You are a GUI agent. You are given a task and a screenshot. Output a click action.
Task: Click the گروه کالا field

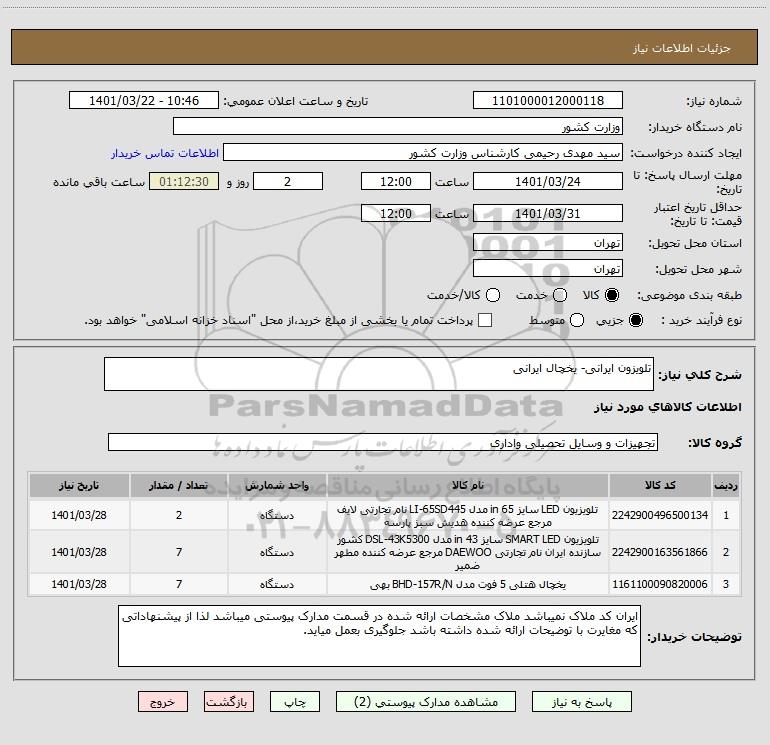click(383, 442)
